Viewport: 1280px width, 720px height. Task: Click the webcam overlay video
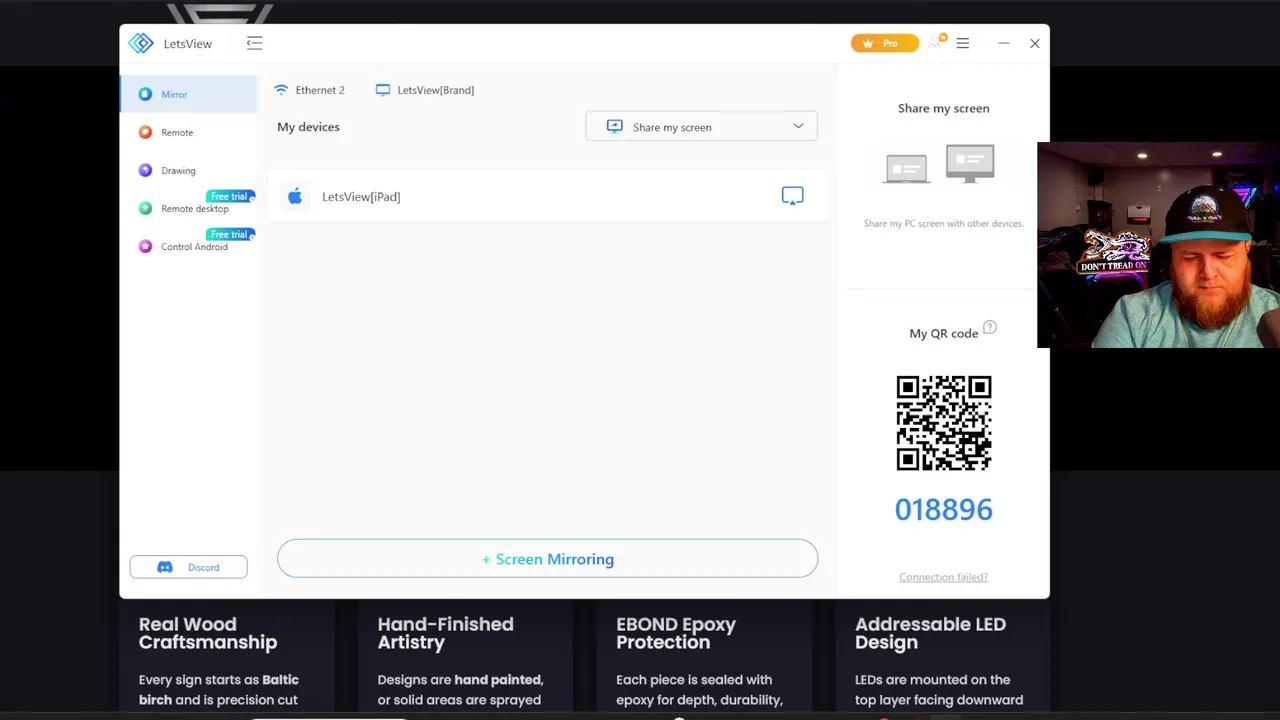(1158, 245)
